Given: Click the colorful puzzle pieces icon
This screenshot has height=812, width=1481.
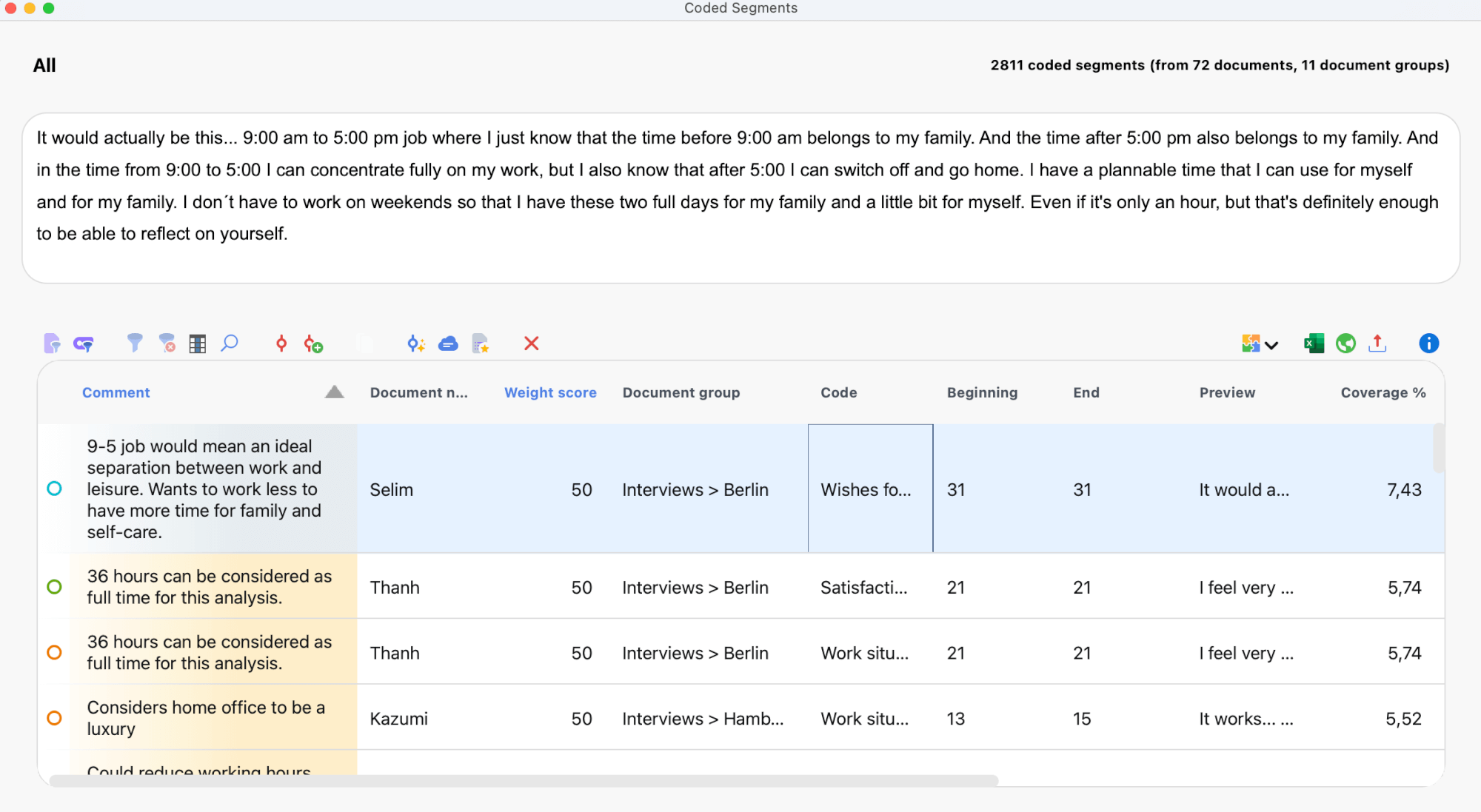Looking at the screenshot, I should click(1251, 343).
